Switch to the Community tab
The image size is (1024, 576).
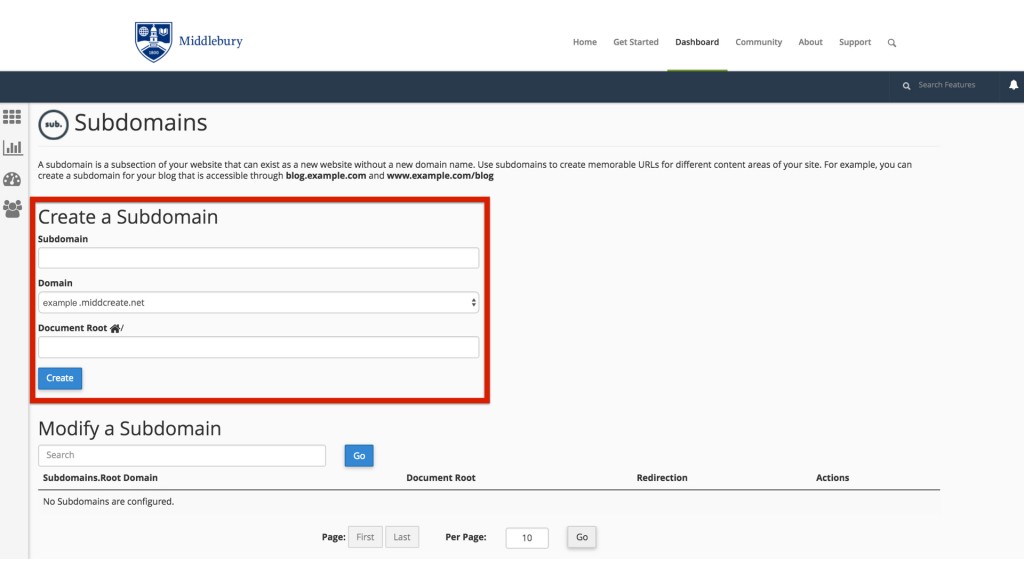[x=758, y=42]
